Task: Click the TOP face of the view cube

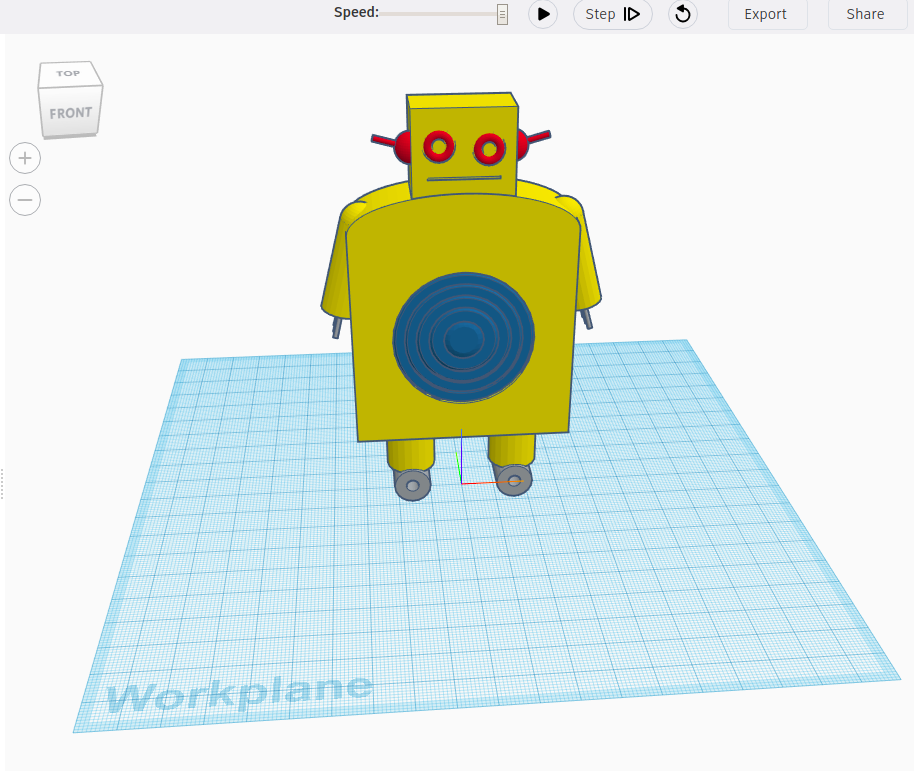Action: 68,73
